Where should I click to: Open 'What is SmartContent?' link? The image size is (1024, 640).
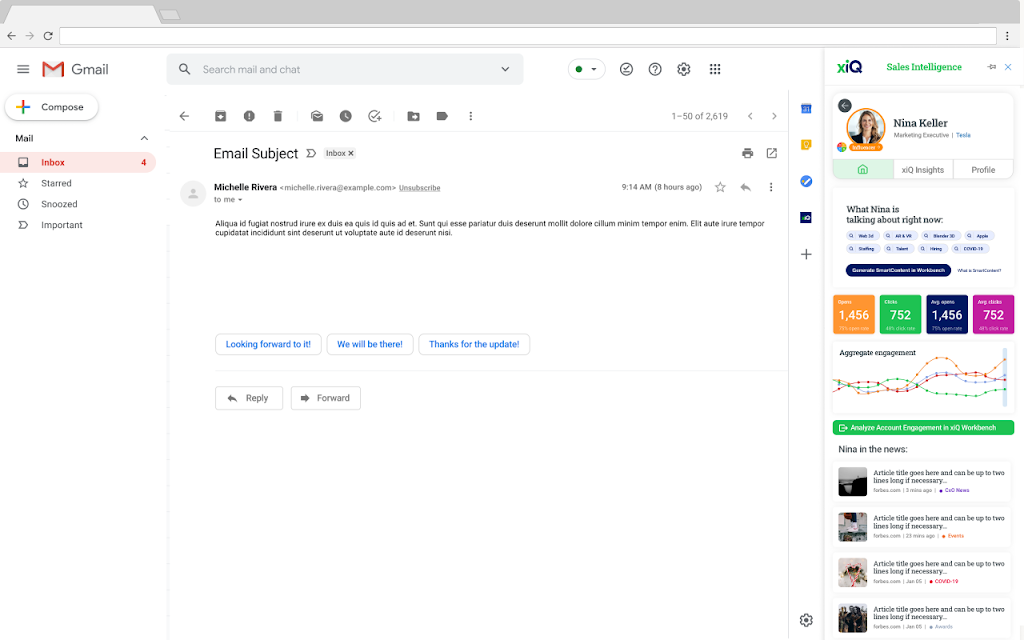click(979, 270)
